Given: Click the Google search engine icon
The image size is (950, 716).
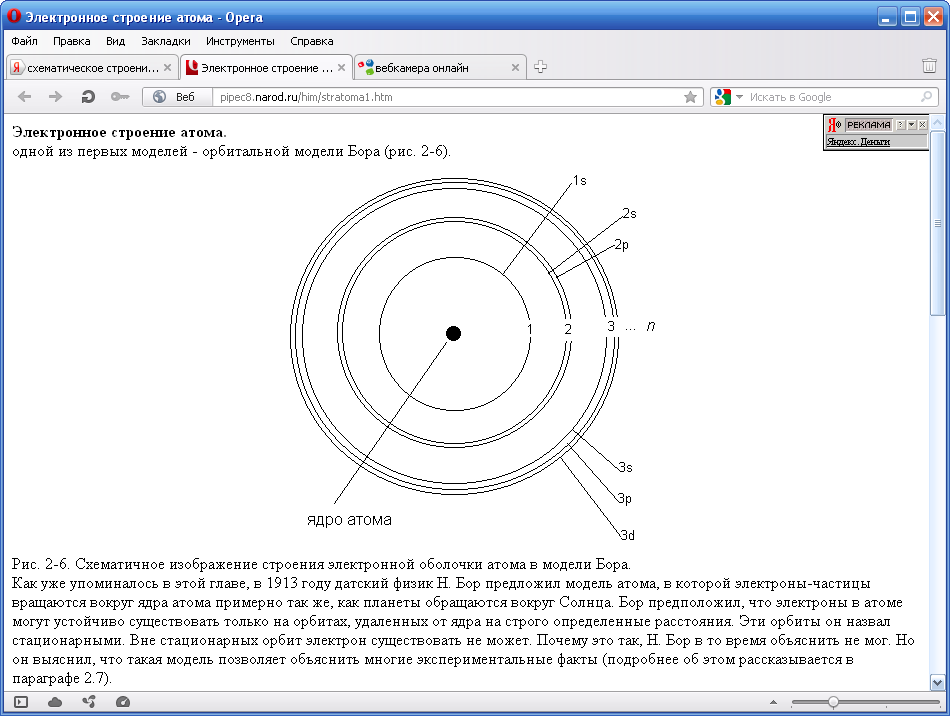Looking at the screenshot, I should tap(722, 97).
